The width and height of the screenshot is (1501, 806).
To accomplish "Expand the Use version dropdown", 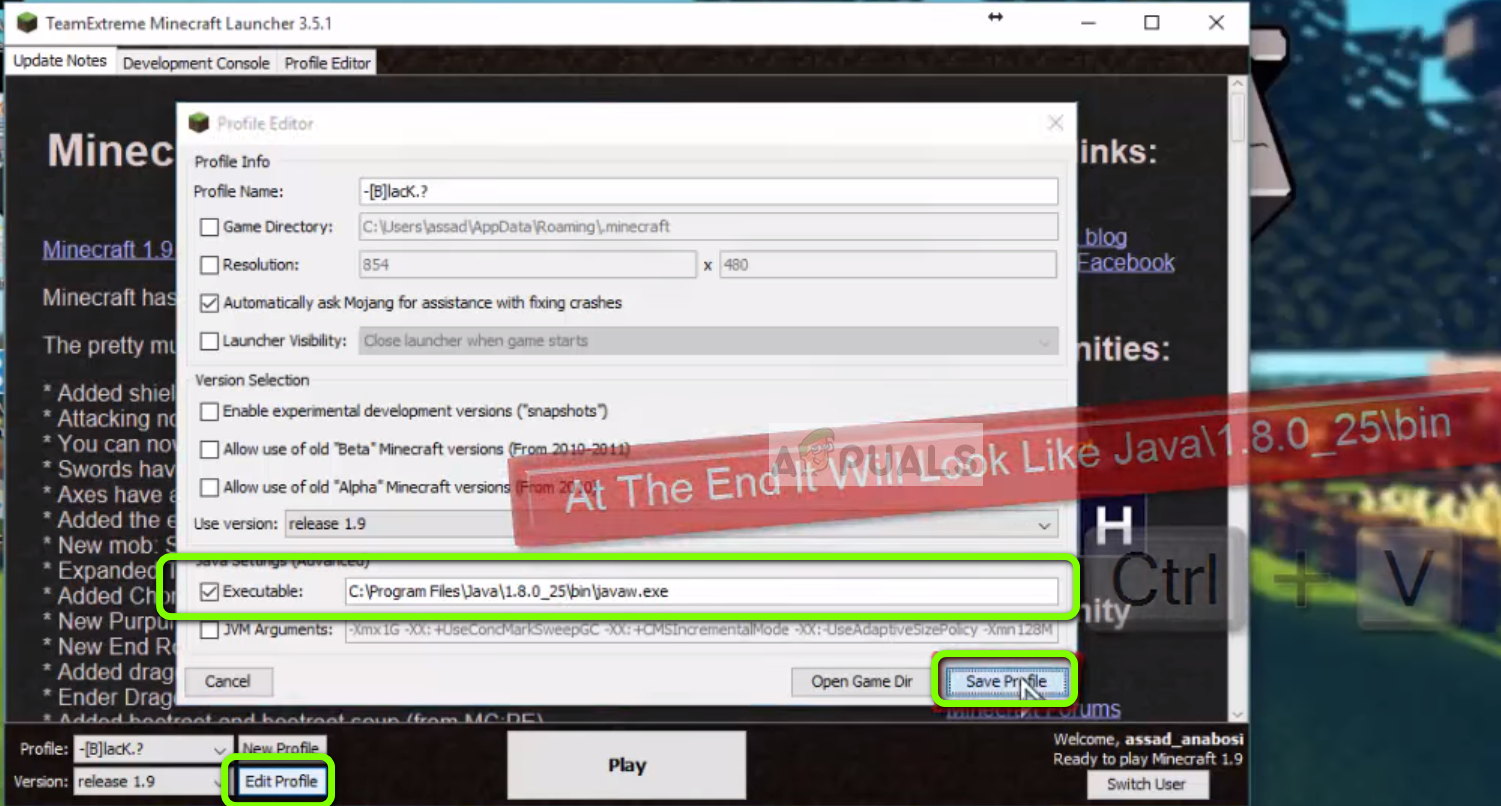I will [x=671, y=524].
